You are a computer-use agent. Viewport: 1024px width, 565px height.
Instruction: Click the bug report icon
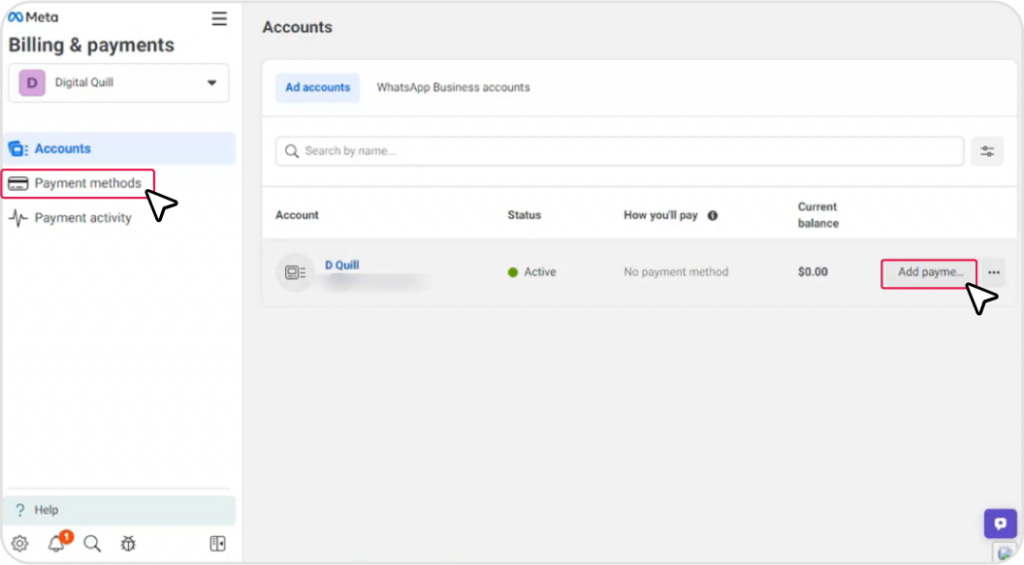pyautogui.click(x=128, y=544)
